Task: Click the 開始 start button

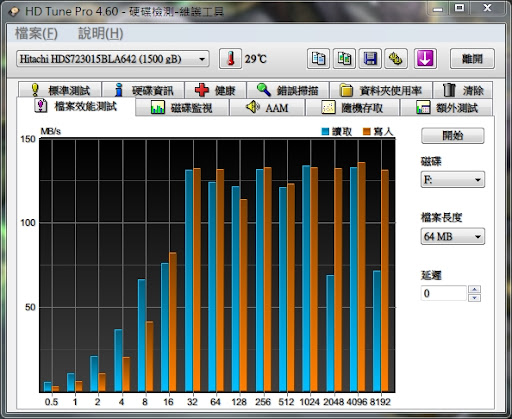Action: click(453, 136)
